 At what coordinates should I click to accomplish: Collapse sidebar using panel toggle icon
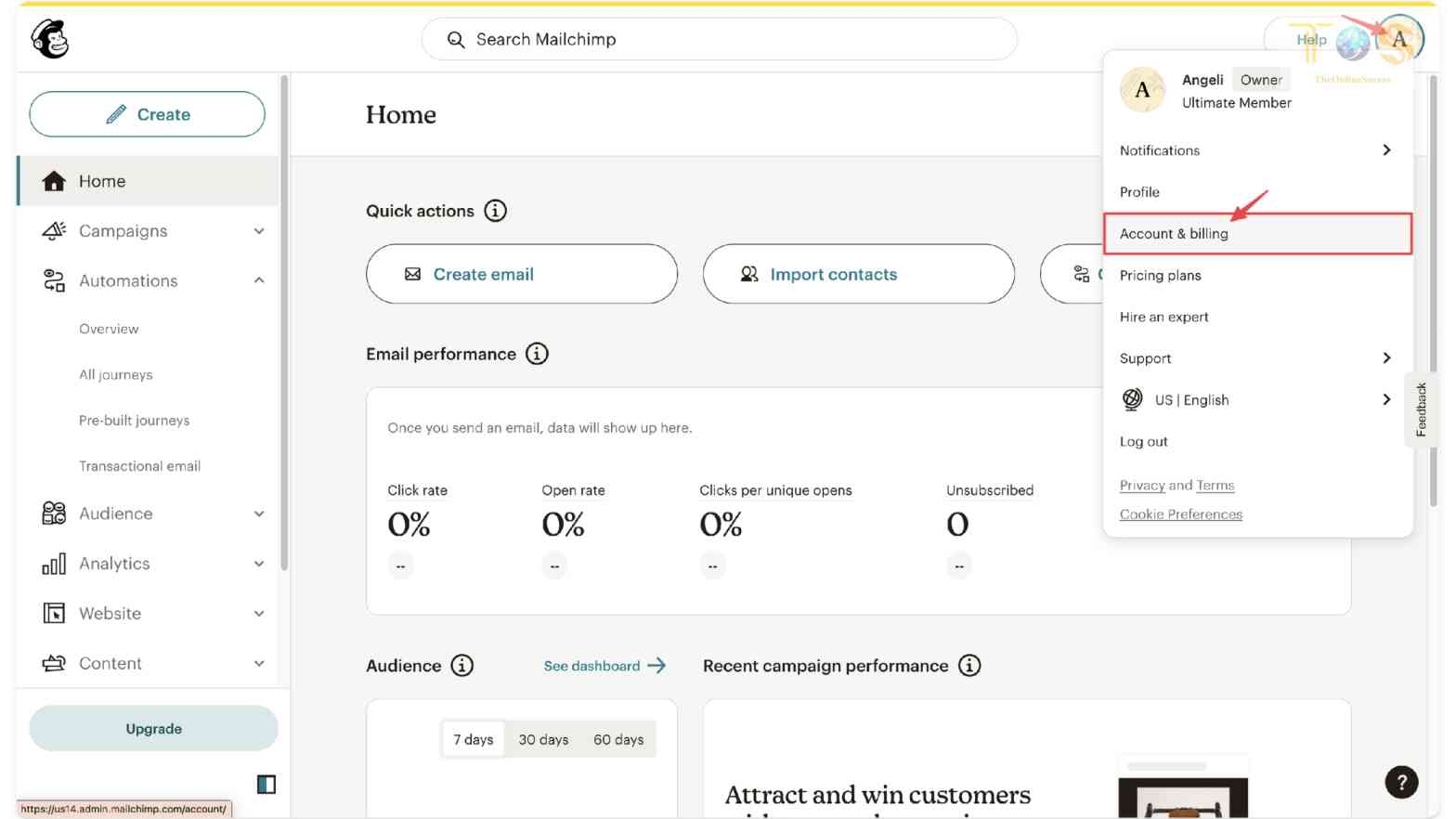click(266, 785)
